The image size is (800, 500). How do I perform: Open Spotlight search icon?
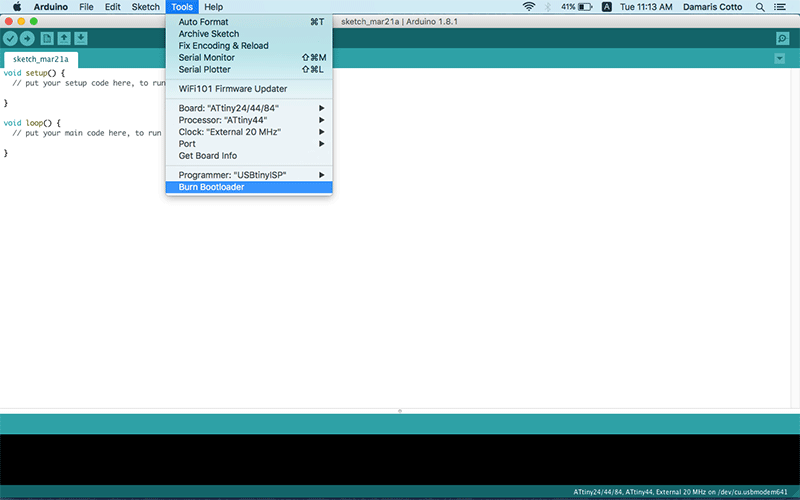(x=760, y=7)
